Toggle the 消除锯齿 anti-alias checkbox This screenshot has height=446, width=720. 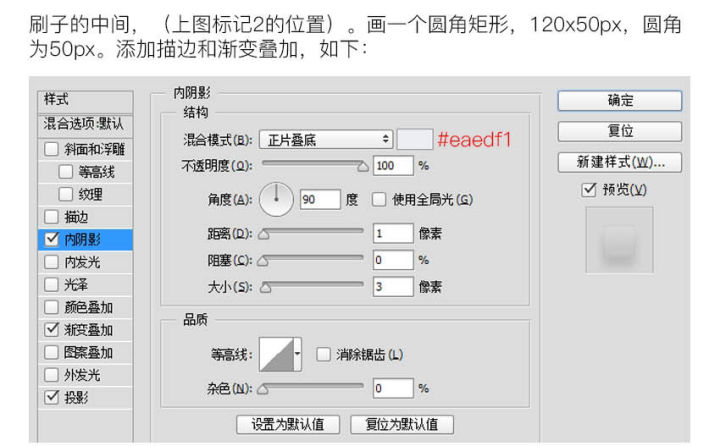tap(323, 354)
